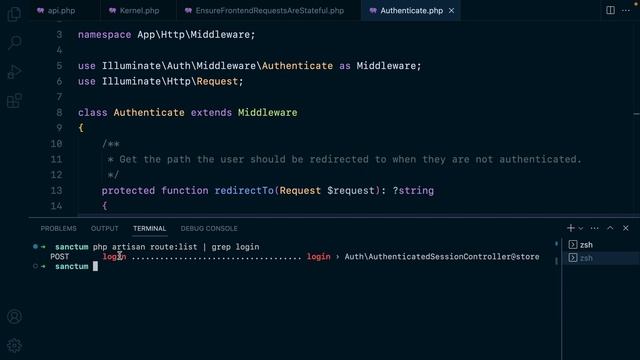Open the PROBLEMS panel tab
This screenshot has height=360, width=640.
tap(58, 229)
